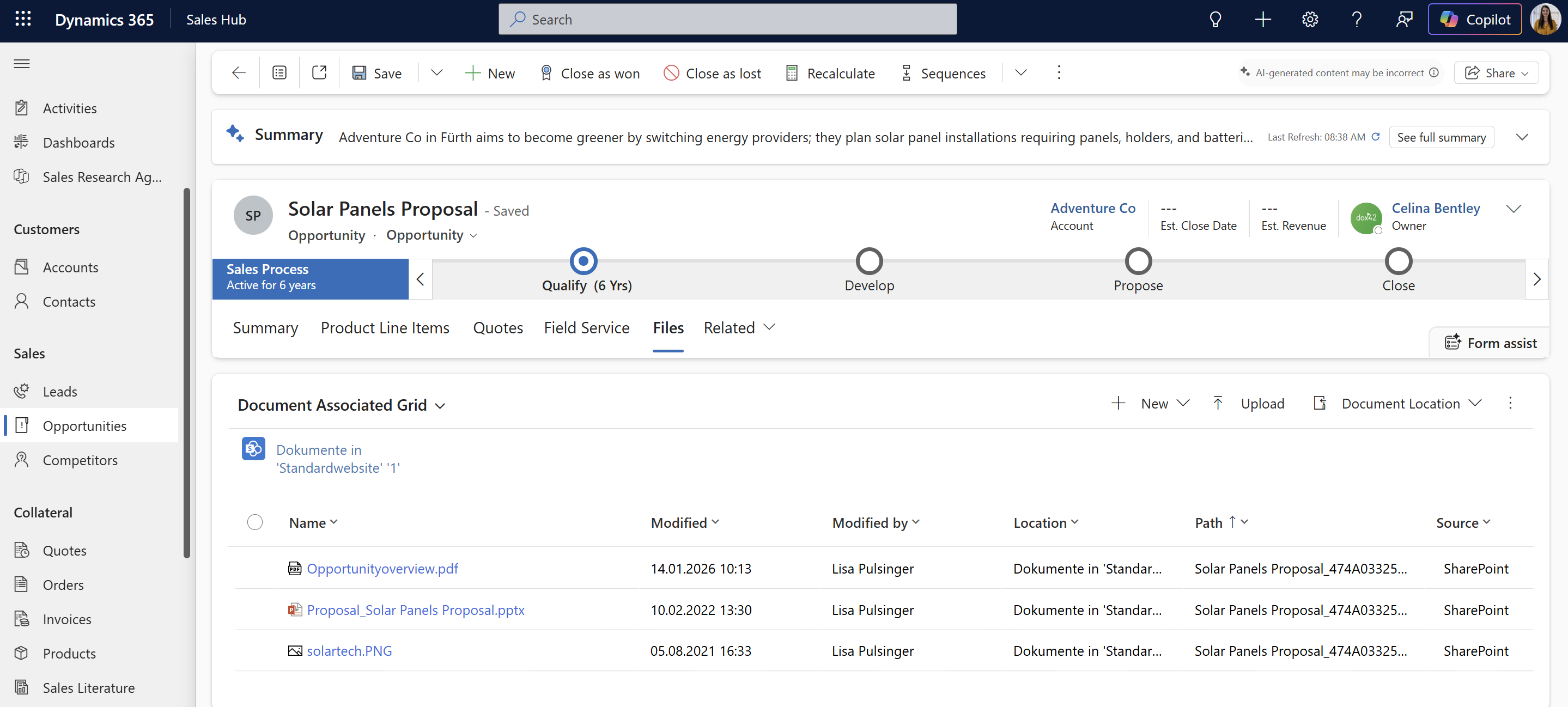Open the Document Location dropdown
1568x707 pixels.
(x=1397, y=404)
